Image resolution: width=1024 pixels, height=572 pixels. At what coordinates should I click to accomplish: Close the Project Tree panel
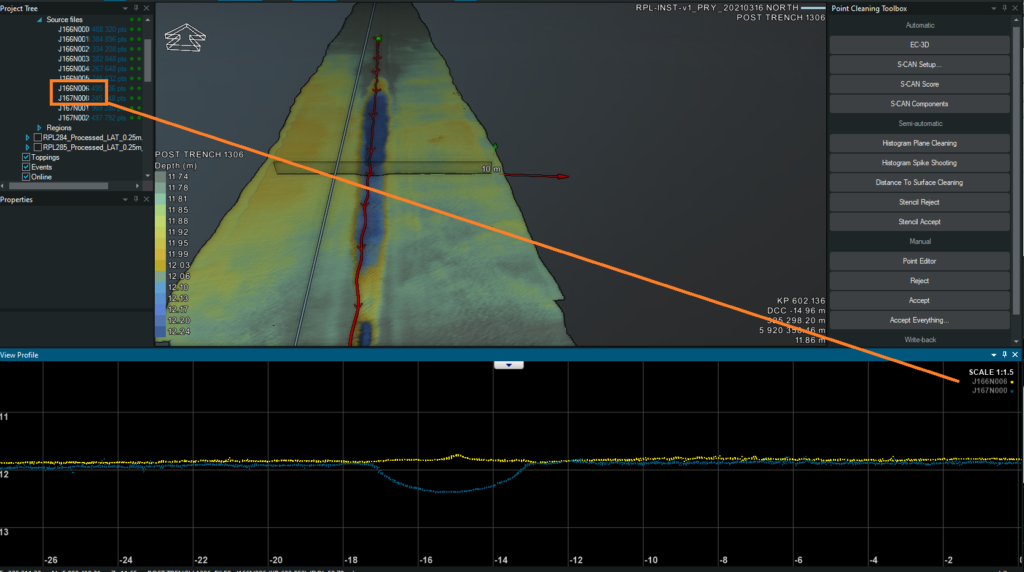146,8
